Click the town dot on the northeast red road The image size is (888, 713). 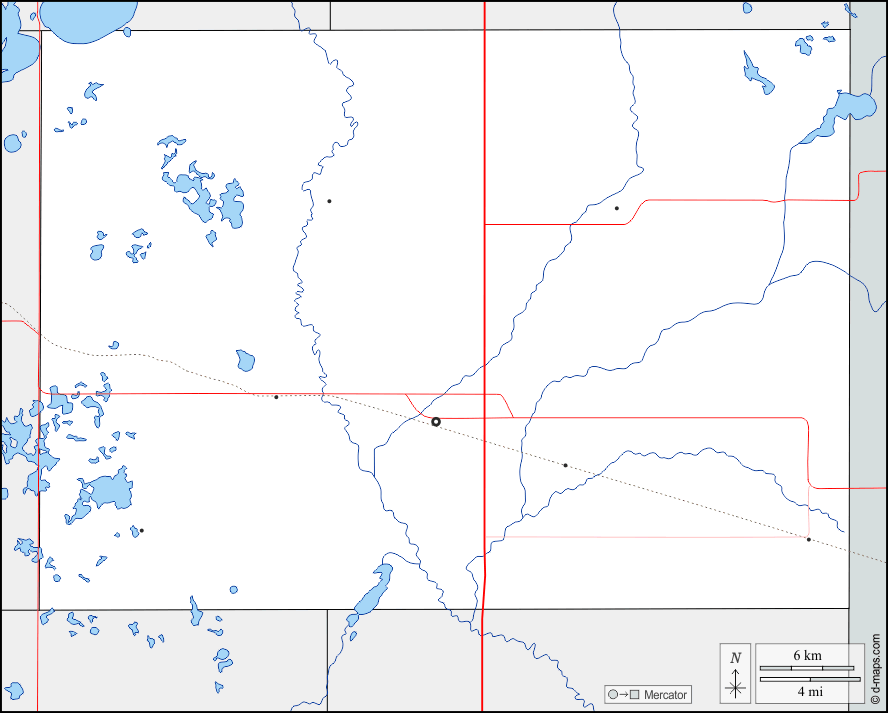coord(617,208)
